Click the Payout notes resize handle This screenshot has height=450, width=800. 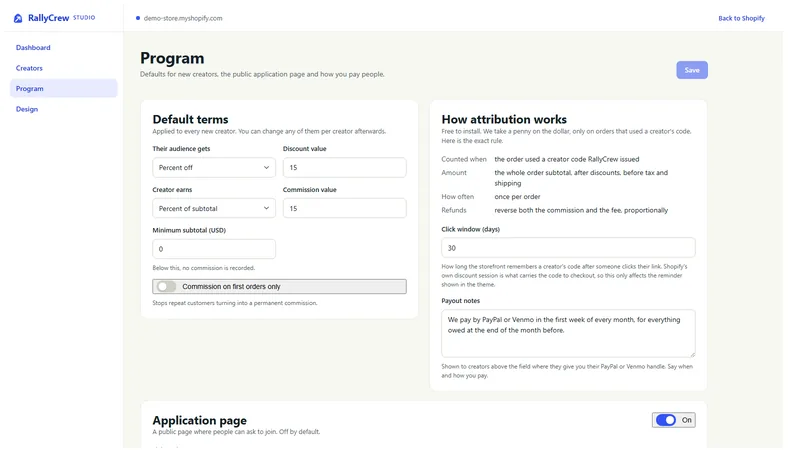692,354
